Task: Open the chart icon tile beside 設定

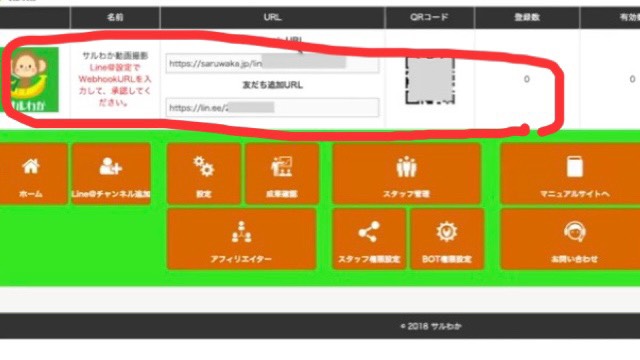Action: coord(282,174)
